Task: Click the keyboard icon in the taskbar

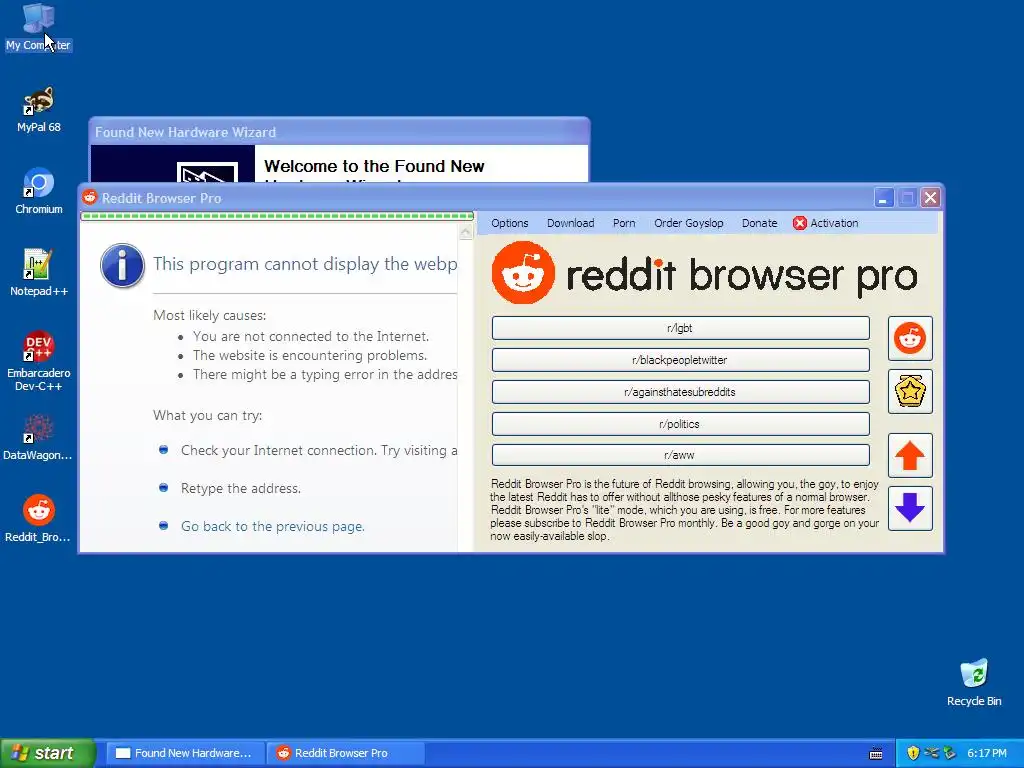Action: [876, 754]
